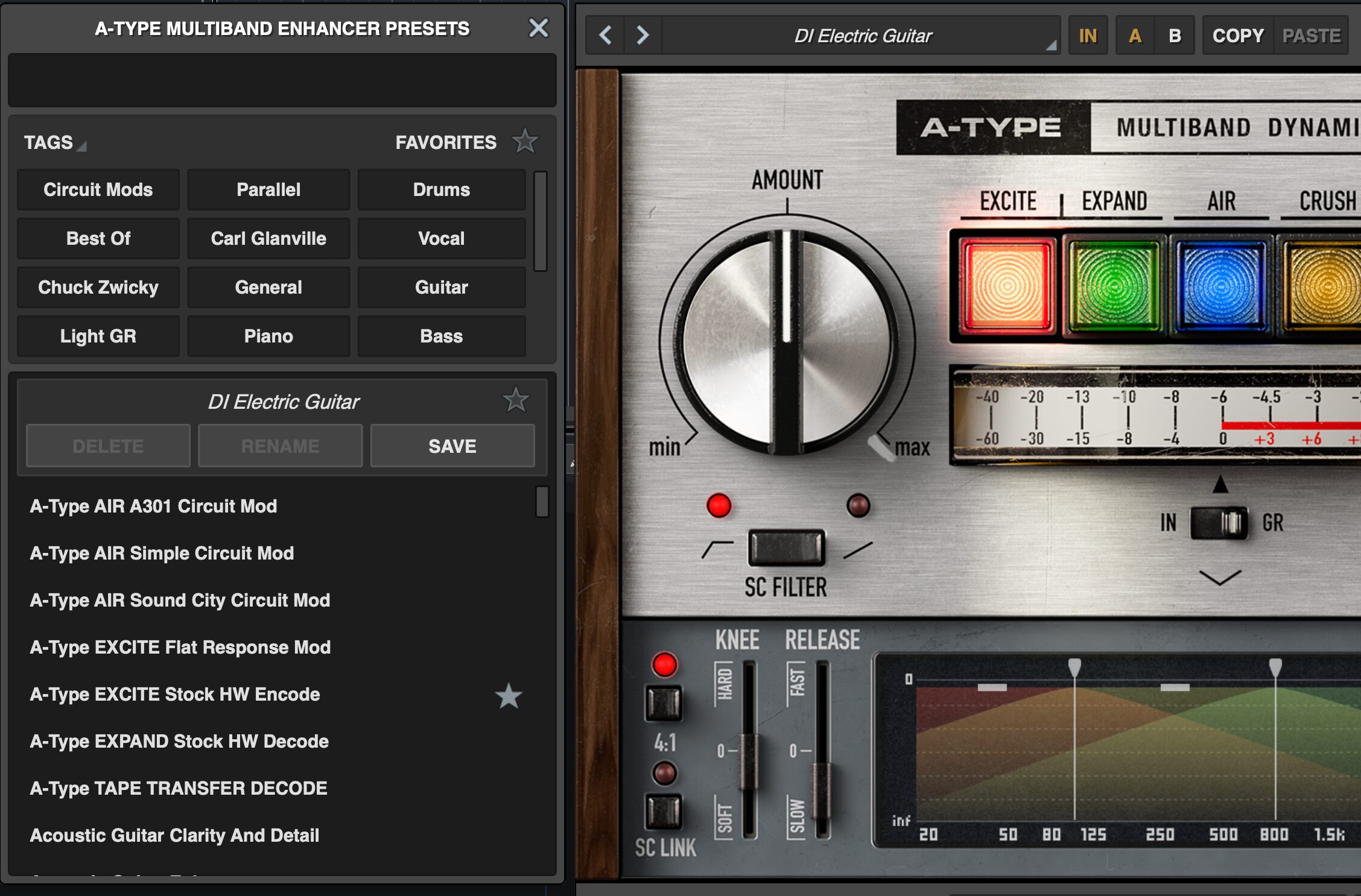Switch to the B compare state
This screenshot has width=1361, height=896.
[1175, 36]
